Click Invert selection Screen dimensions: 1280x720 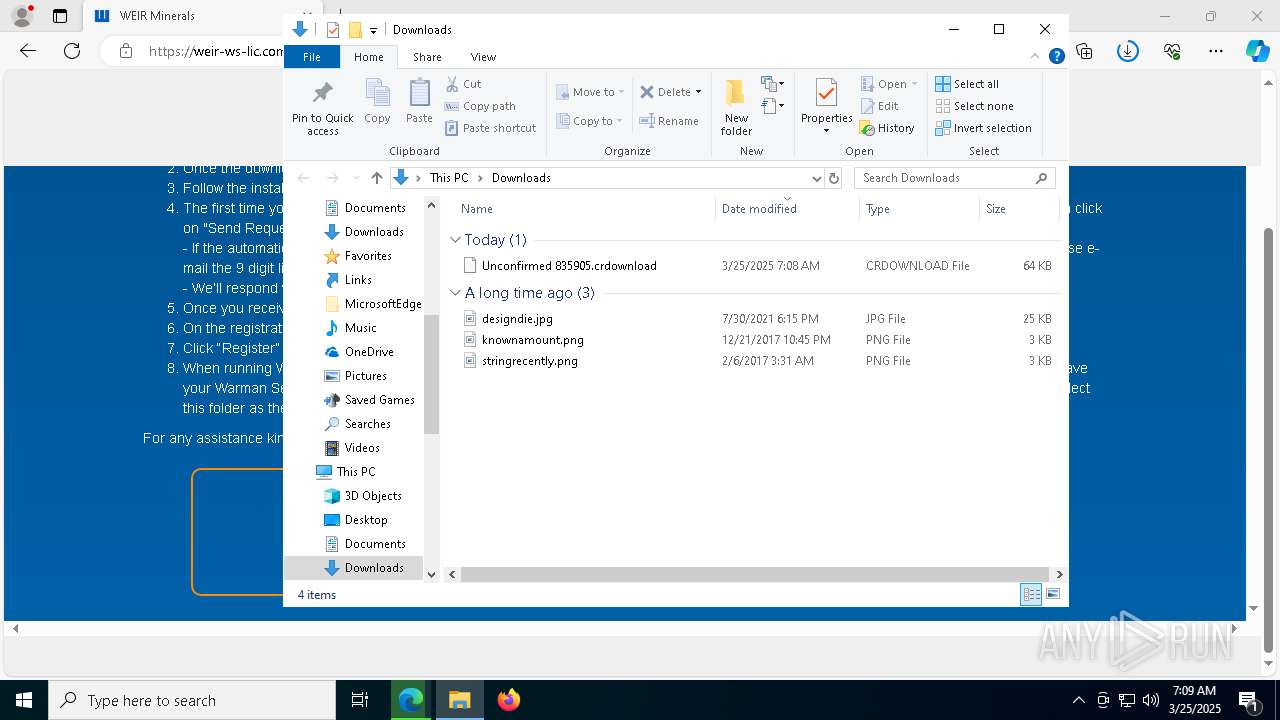click(x=983, y=128)
